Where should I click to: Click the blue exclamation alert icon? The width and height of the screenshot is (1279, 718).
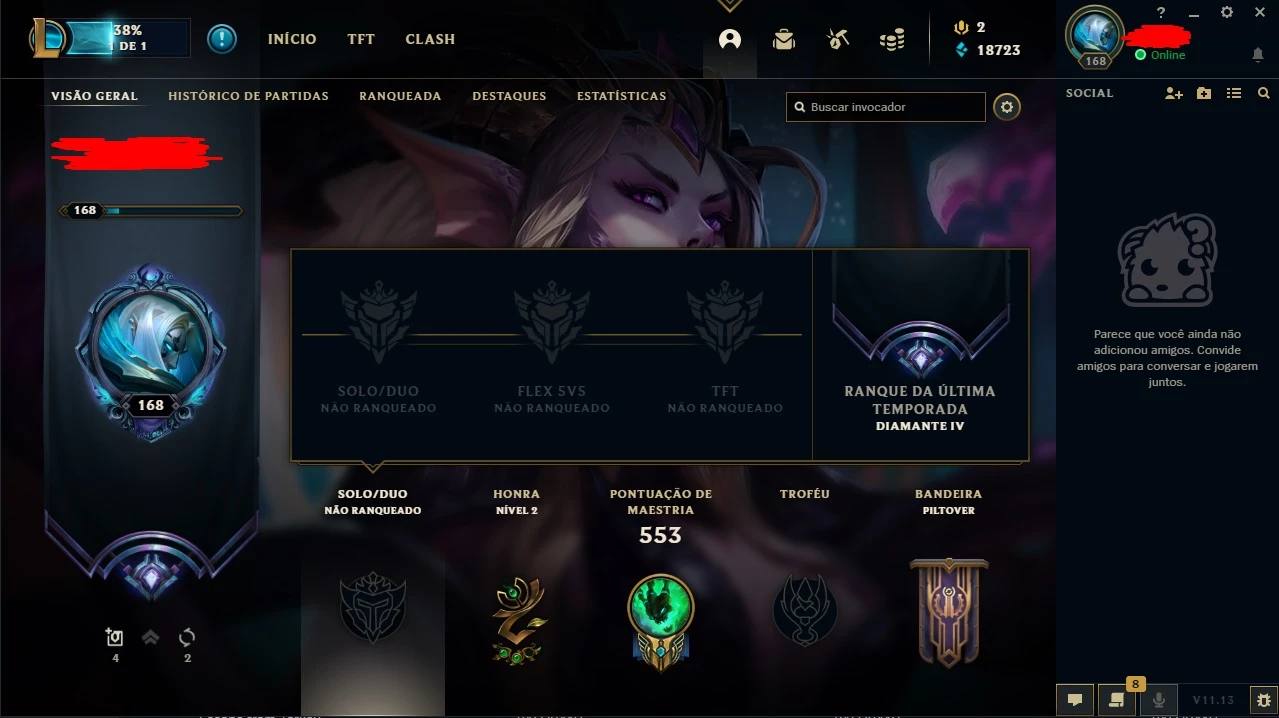(x=222, y=39)
